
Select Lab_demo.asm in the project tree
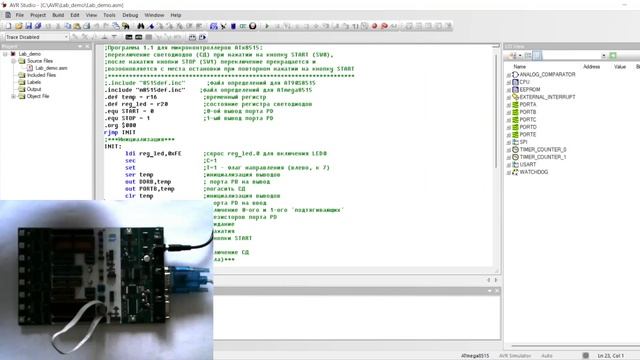pyautogui.click(x=51, y=68)
